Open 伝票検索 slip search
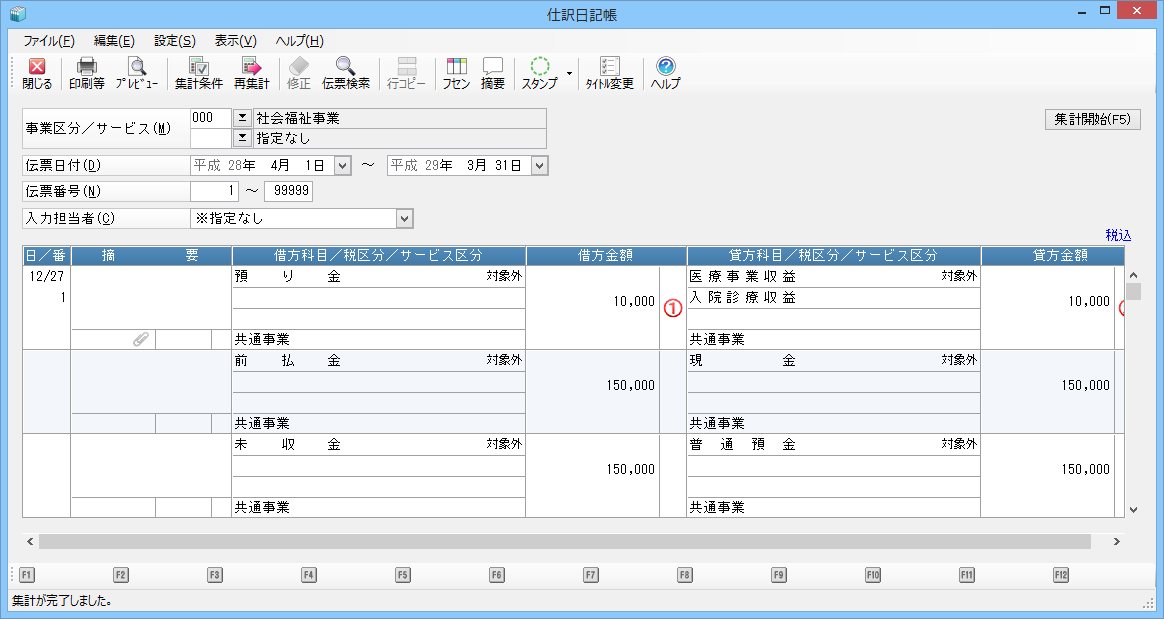Image resolution: width=1164 pixels, height=619 pixels. pyautogui.click(x=346, y=74)
